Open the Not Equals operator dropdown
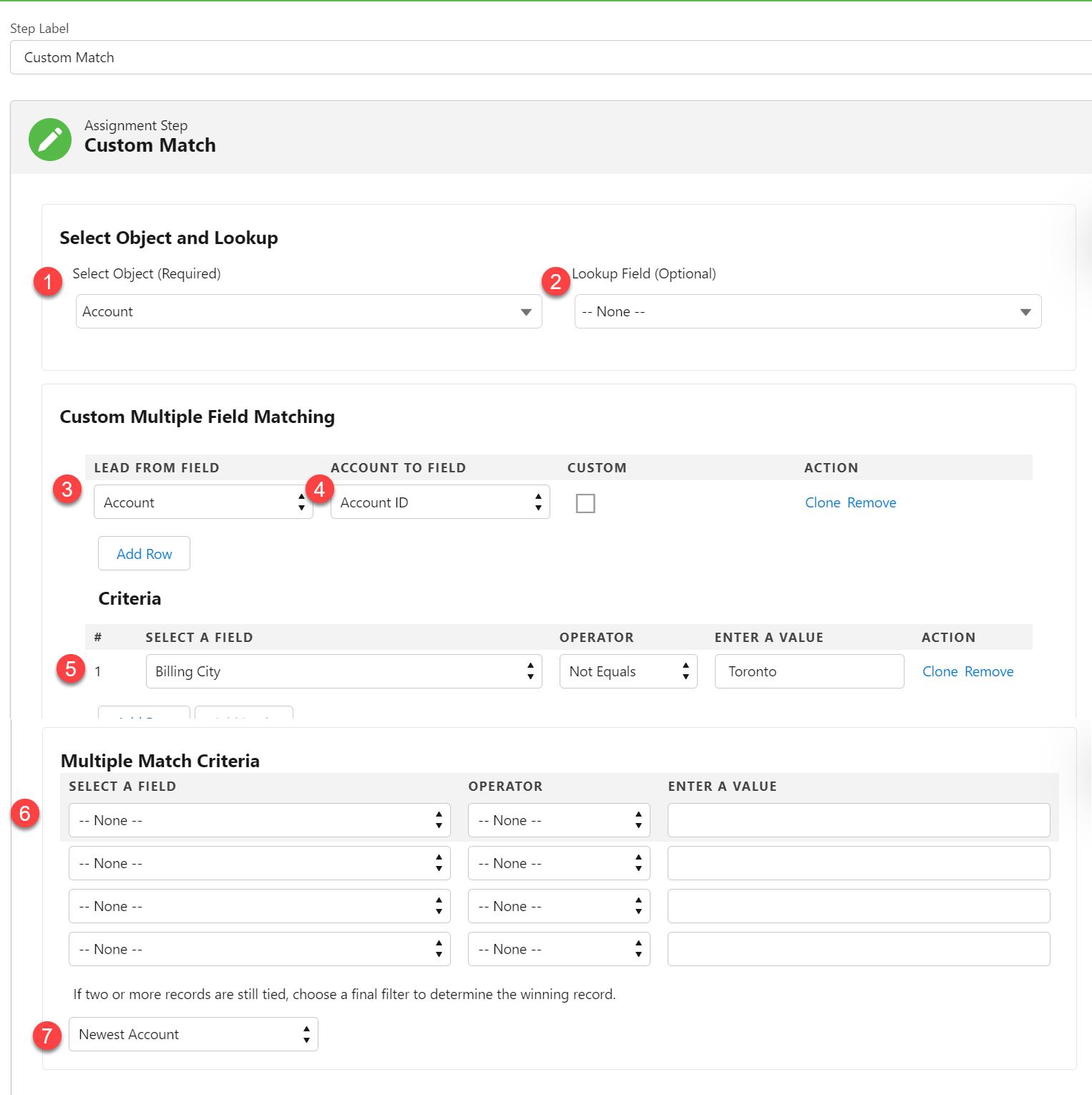The width and height of the screenshot is (1092, 1095). click(x=628, y=671)
